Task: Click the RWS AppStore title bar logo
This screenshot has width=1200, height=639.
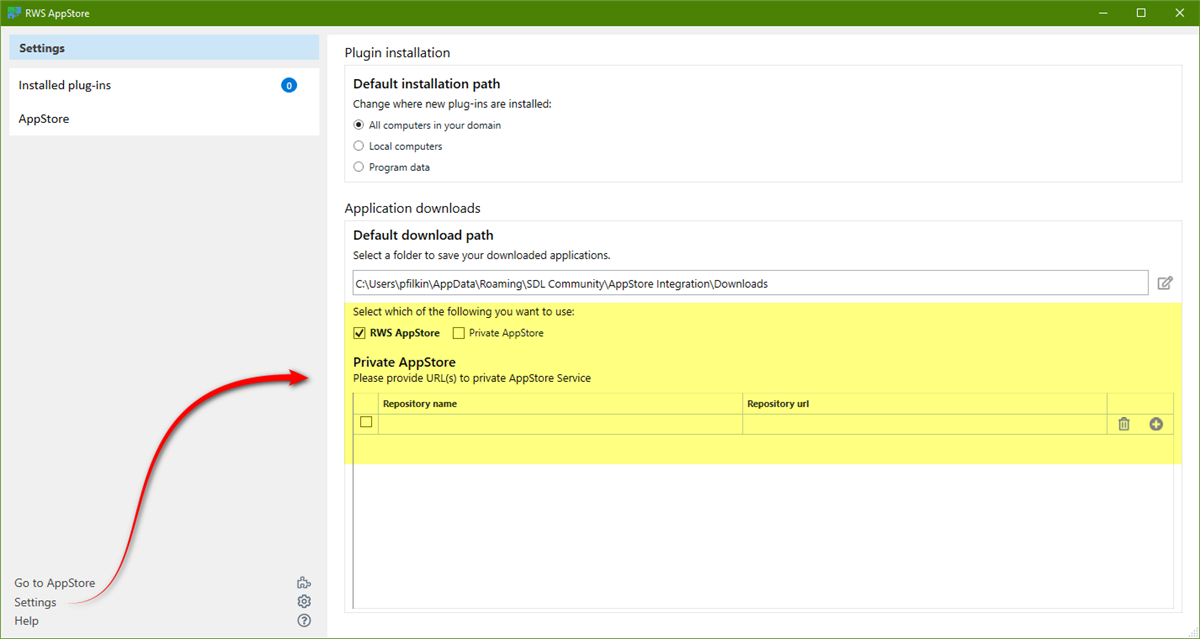Action: [x=14, y=13]
